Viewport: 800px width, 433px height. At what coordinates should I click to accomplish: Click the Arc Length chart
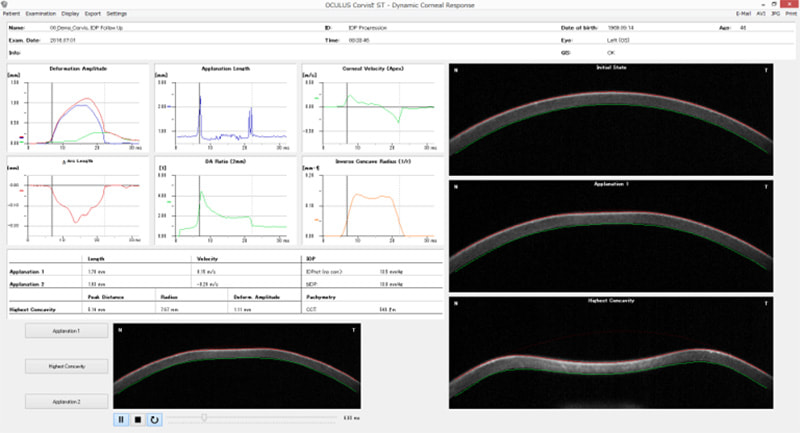tap(78, 201)
